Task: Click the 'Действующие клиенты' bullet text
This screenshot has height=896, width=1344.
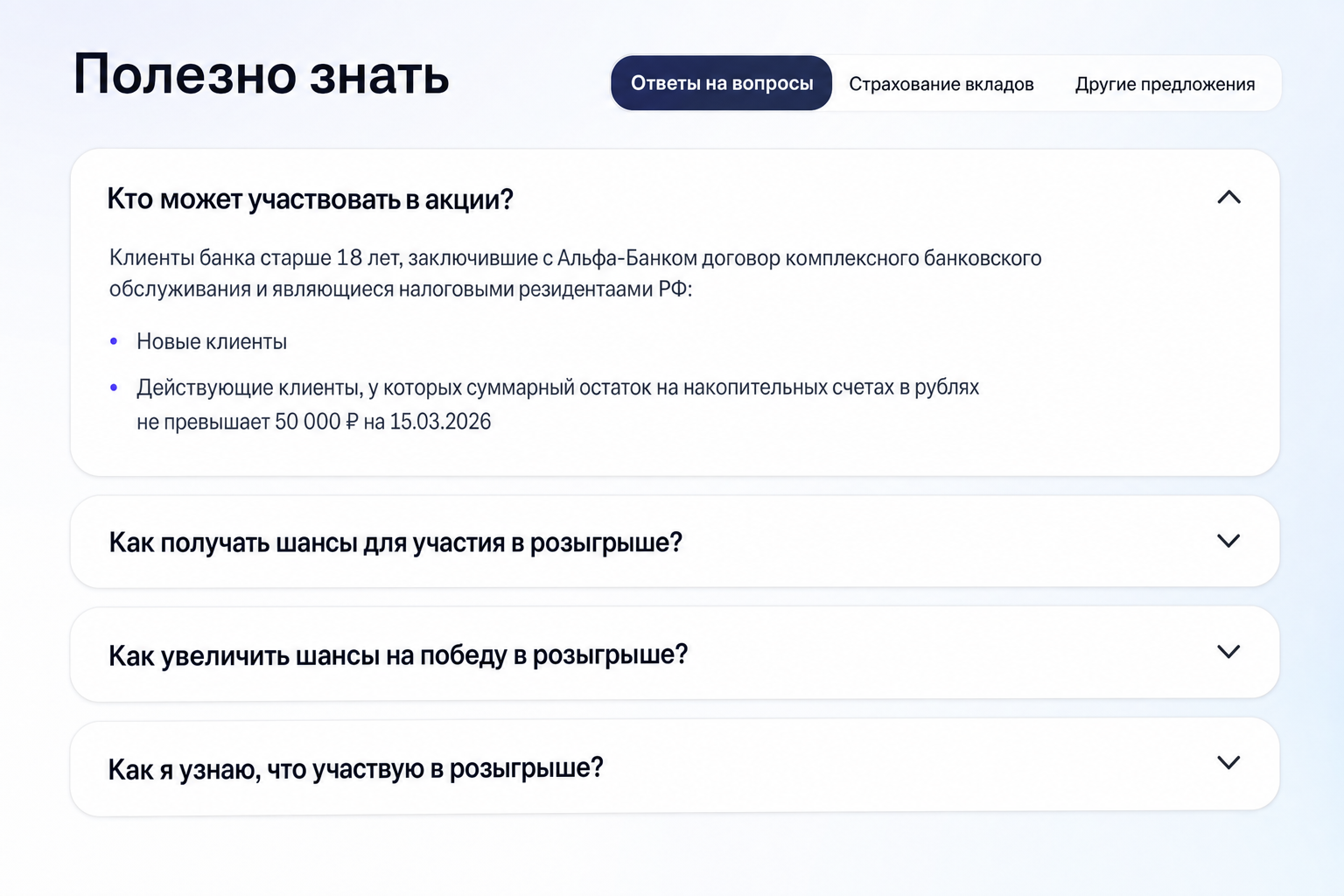Action: coord(557,403)
